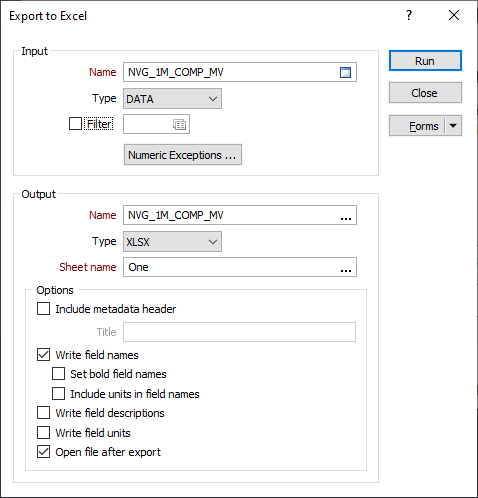The width and height of the screenshot is (478, 498).
Task: Open file browser icon in Input Name field
Action: pos(345,72)
